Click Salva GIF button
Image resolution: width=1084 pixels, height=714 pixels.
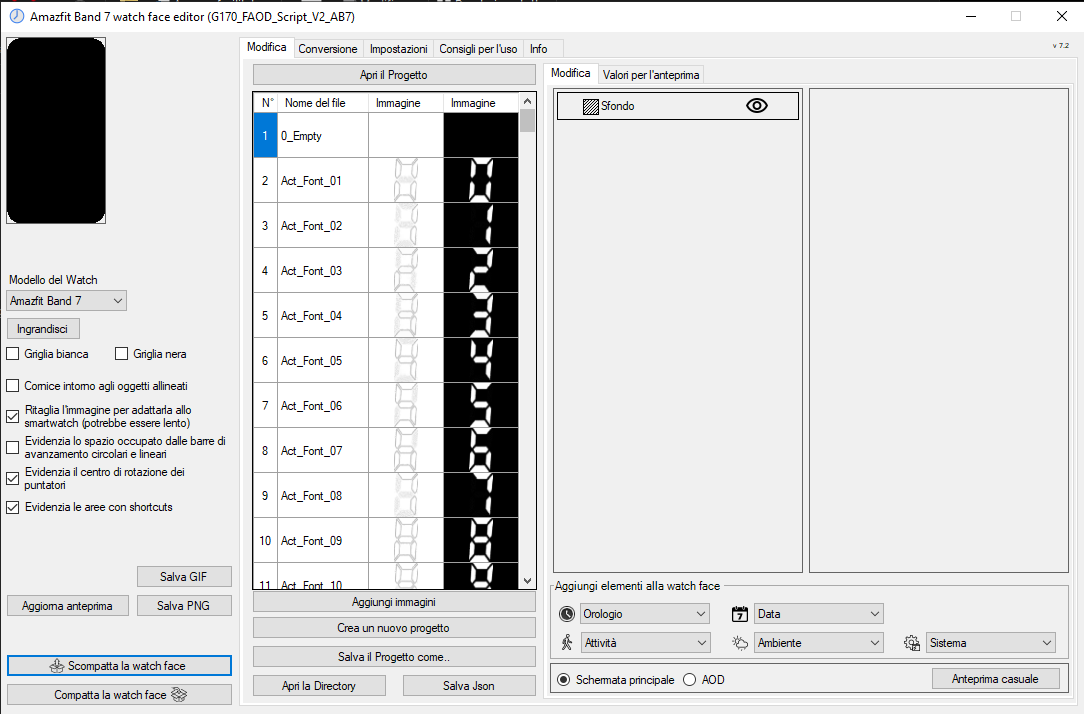click(x=184, y=576)
